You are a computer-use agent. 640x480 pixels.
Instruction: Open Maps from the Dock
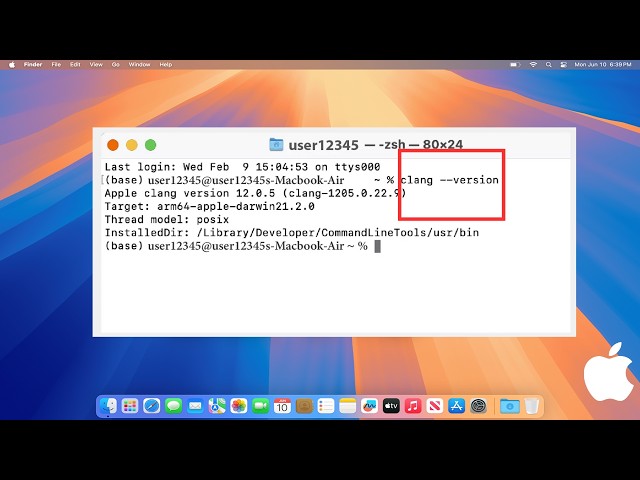click(217, 406)
